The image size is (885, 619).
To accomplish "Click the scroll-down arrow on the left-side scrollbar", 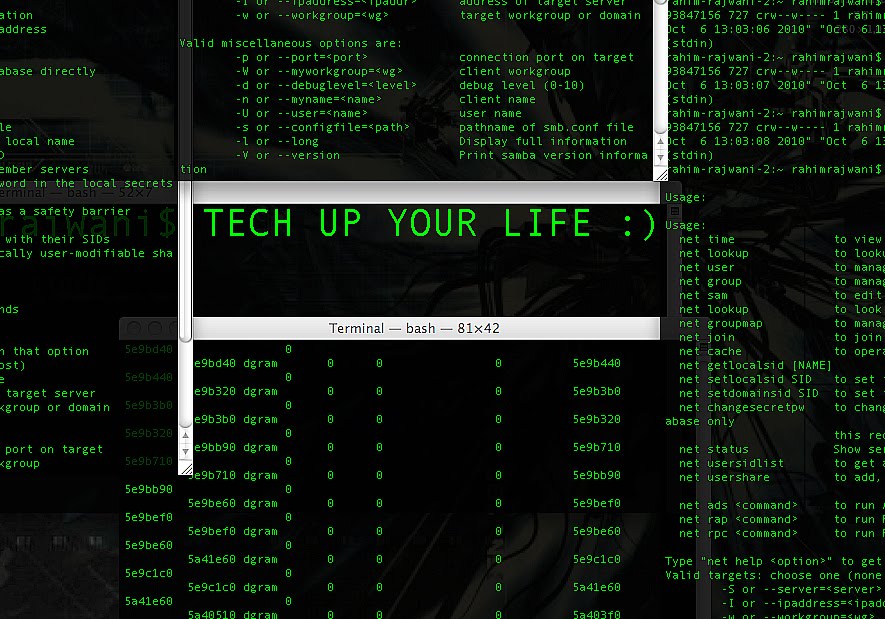I will click(186, 450).
